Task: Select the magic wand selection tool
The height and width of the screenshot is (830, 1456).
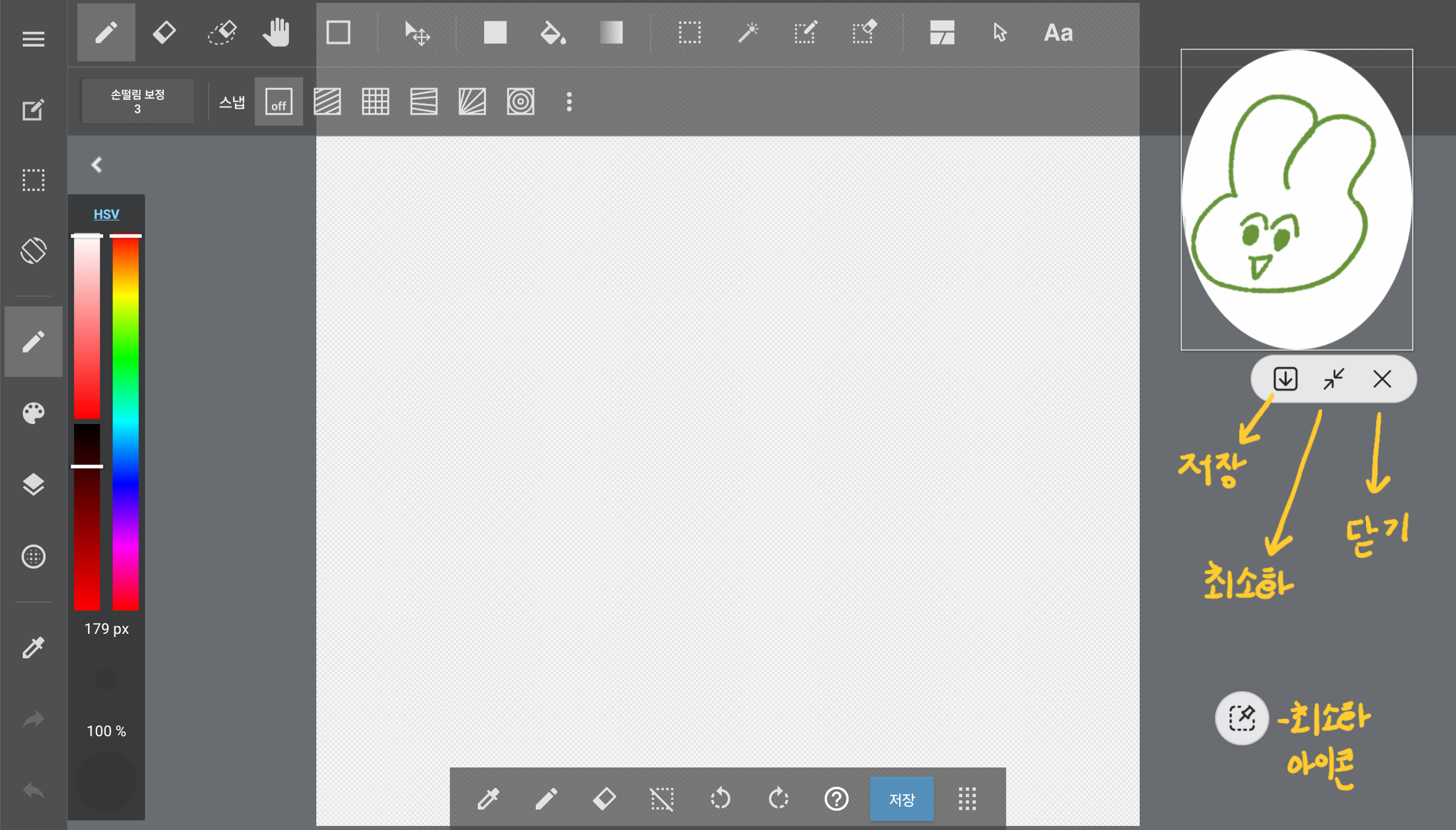Action: (748, 33)
